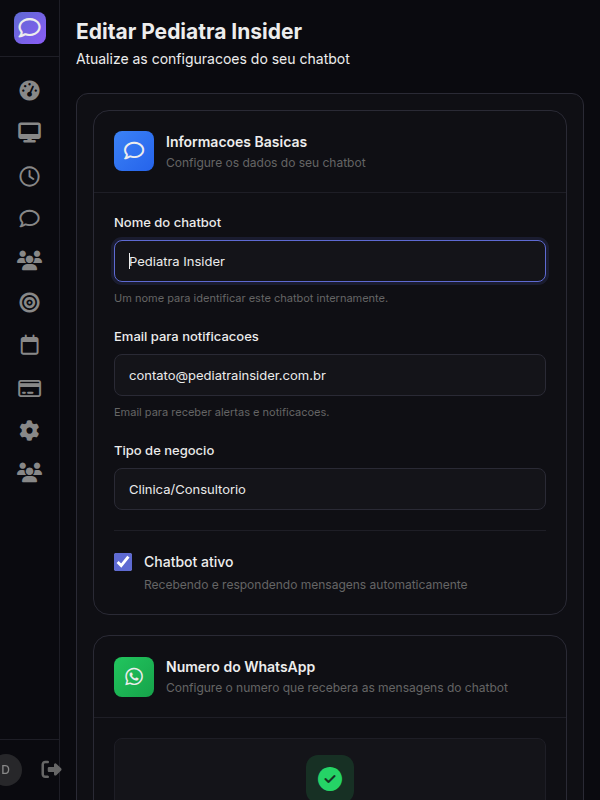Open the contacts group icon
Screen dimensions: 600x800
pyautogui.click(x=29, y=260)
